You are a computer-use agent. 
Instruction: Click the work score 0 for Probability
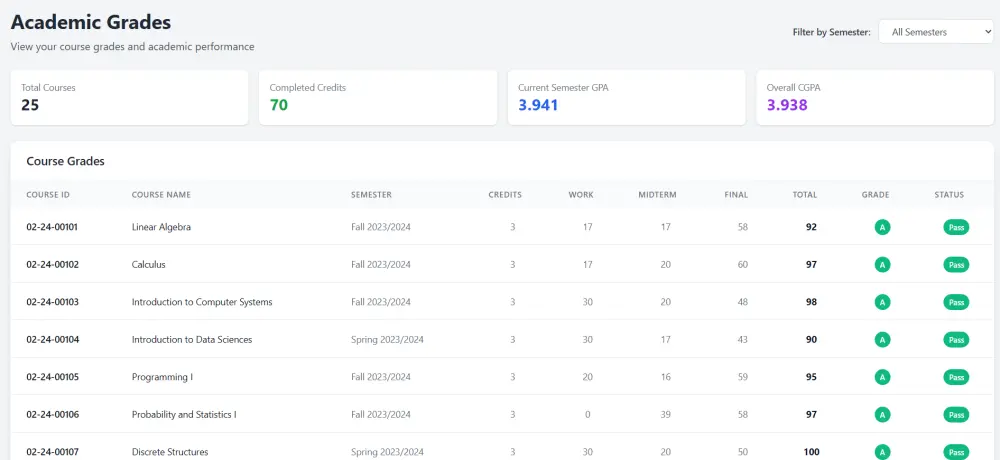click(587, 415)
